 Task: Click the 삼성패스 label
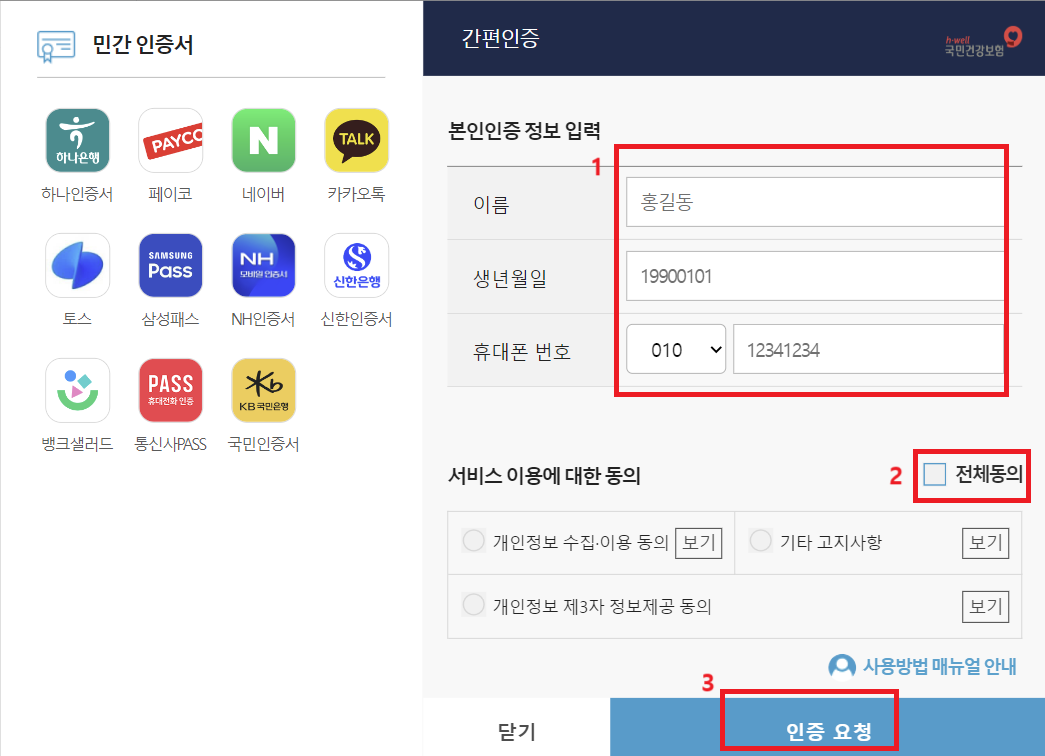coord(171,319)
